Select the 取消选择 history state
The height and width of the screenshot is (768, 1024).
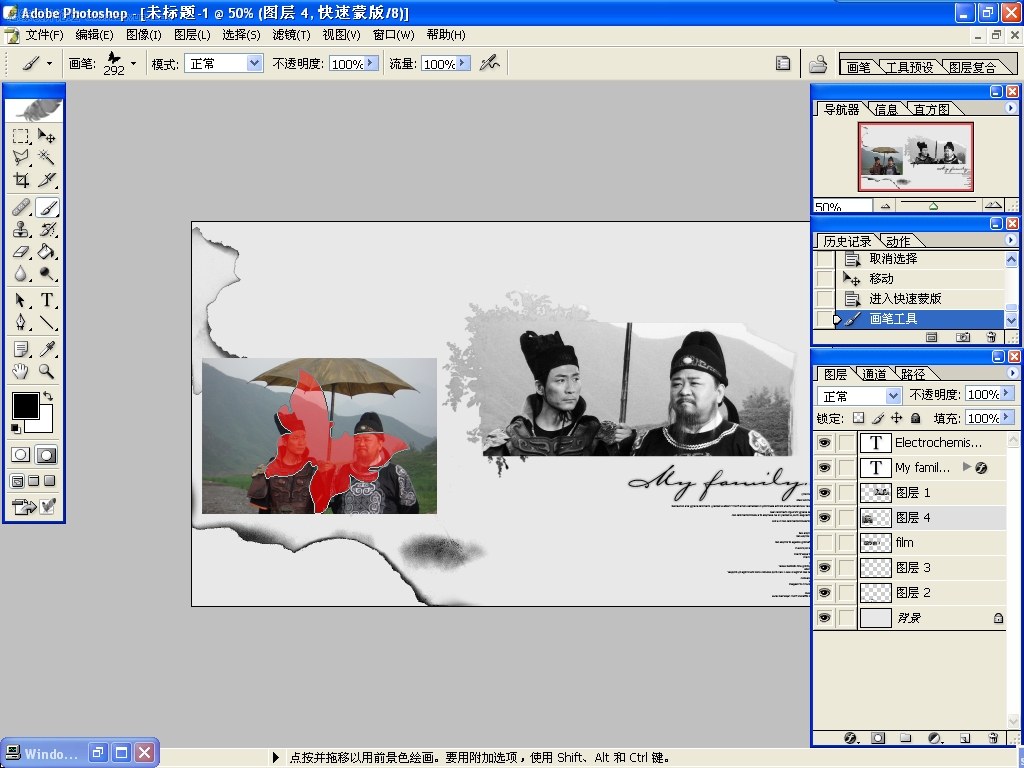920,259
